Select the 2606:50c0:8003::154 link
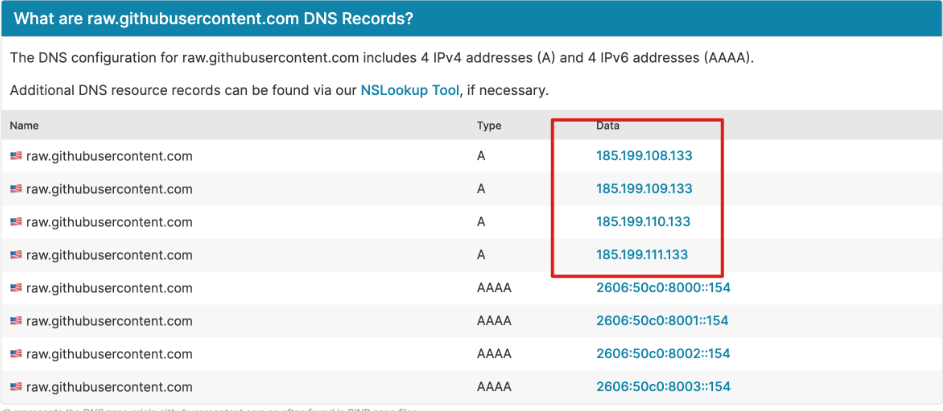943x411 pixels. 663,386
